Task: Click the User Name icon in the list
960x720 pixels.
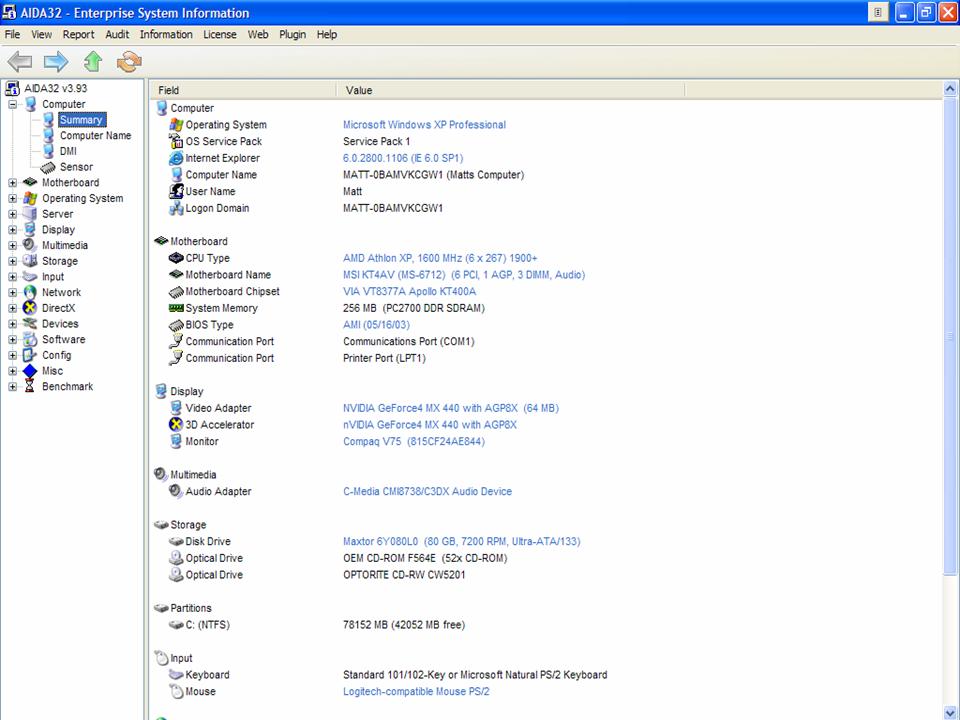Action: [x=176, y=191]
